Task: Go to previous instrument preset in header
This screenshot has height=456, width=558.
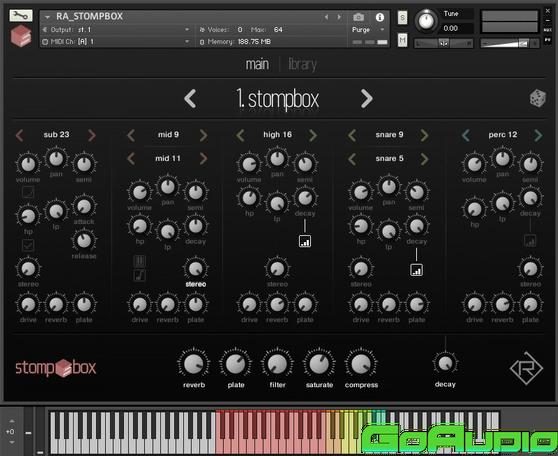Action: [326, 17]
